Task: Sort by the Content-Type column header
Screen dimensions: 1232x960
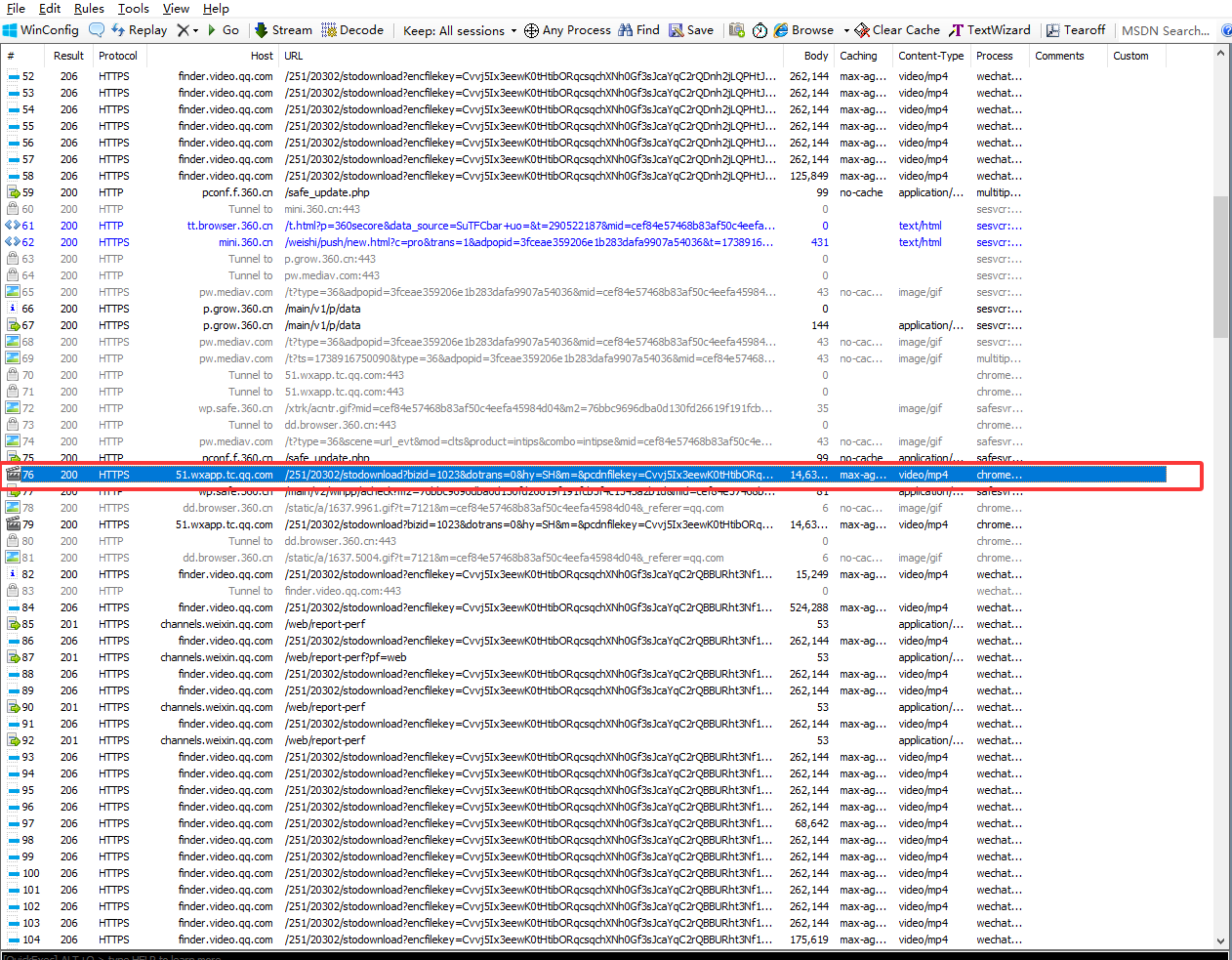Action: tap(931, 56)
